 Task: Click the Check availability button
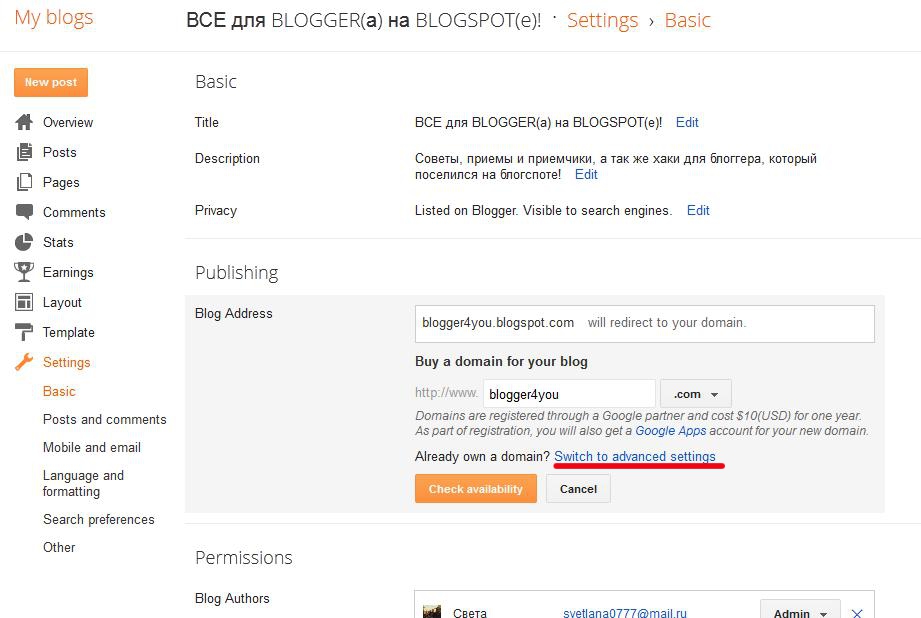[476, 489]
